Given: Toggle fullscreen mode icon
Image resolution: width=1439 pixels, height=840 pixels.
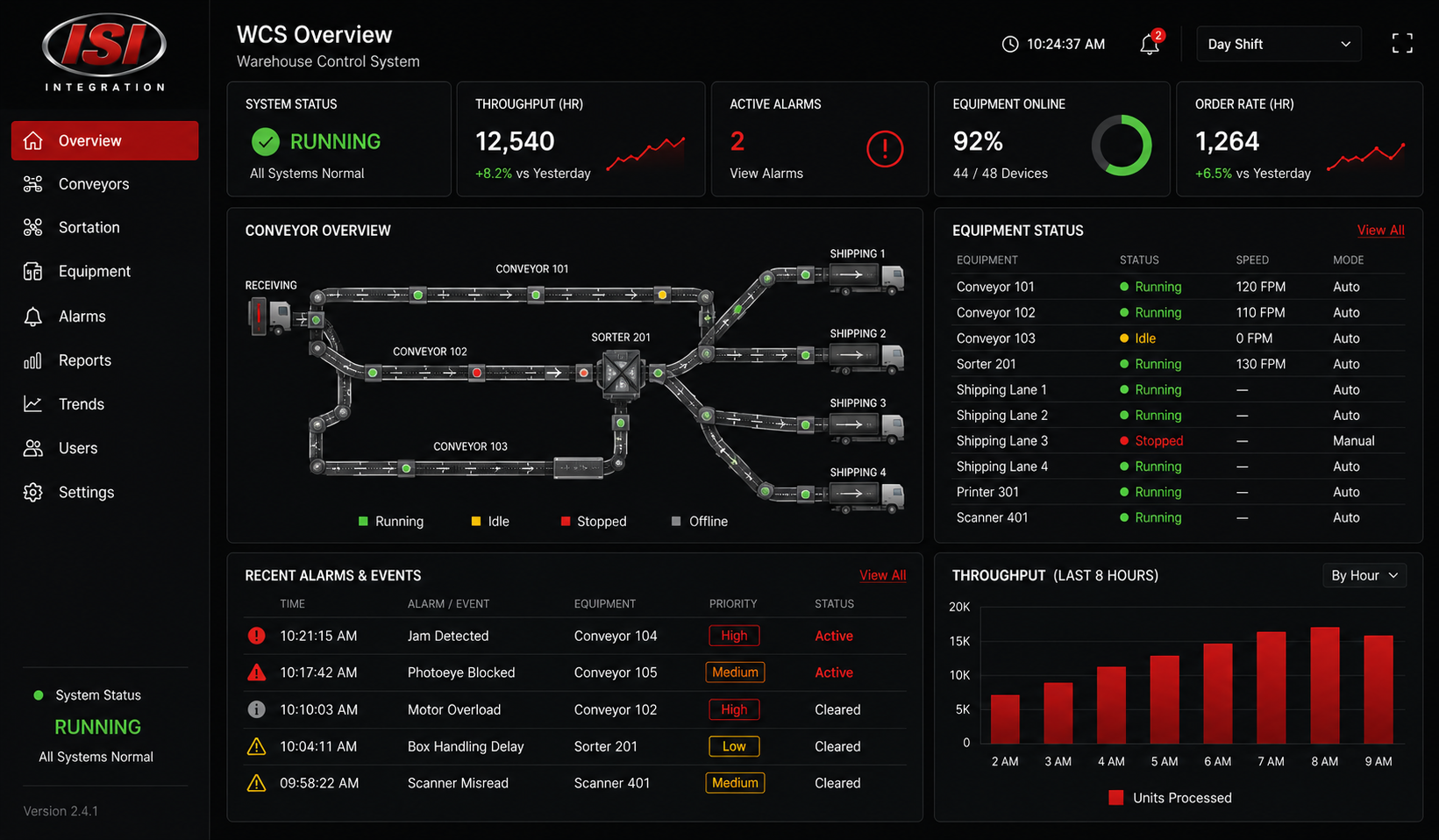Looking at the screenshot, I should click(1402, 44).
